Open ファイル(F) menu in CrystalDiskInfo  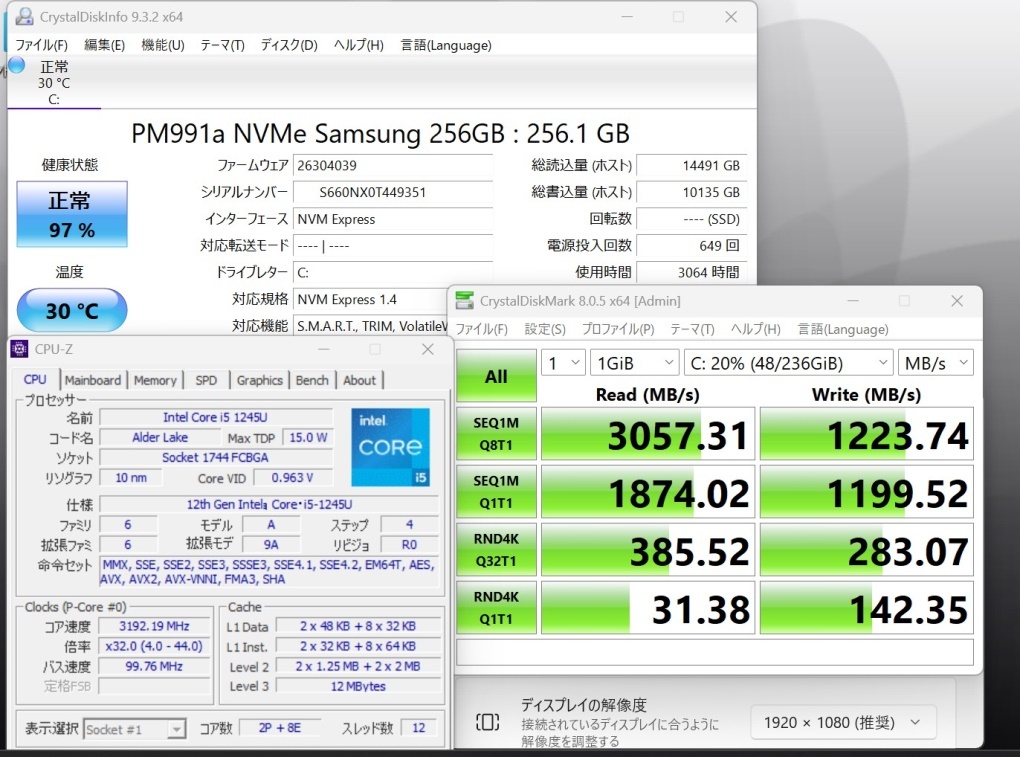[42, 45]
